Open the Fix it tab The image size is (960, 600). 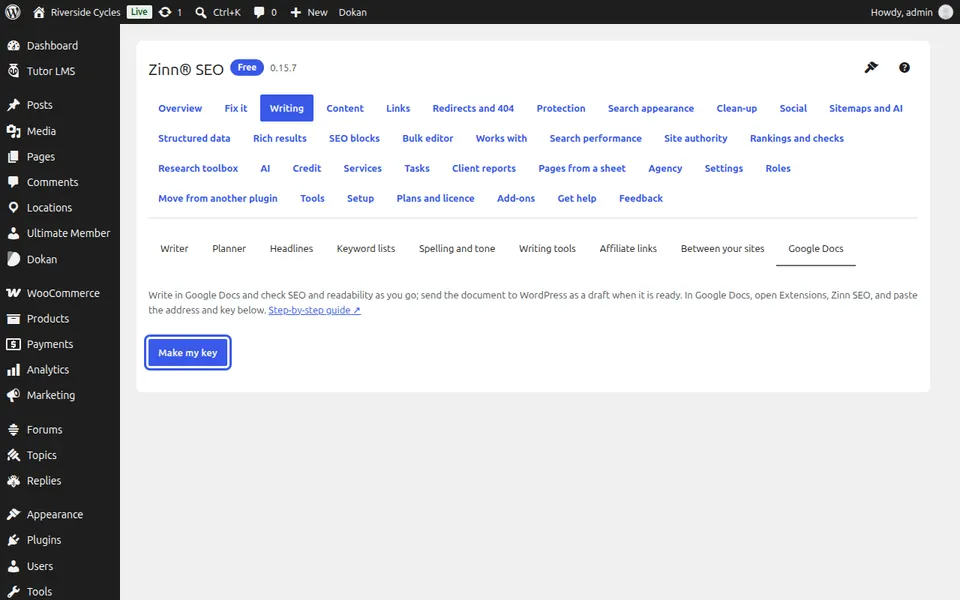[x=236, y=108]
